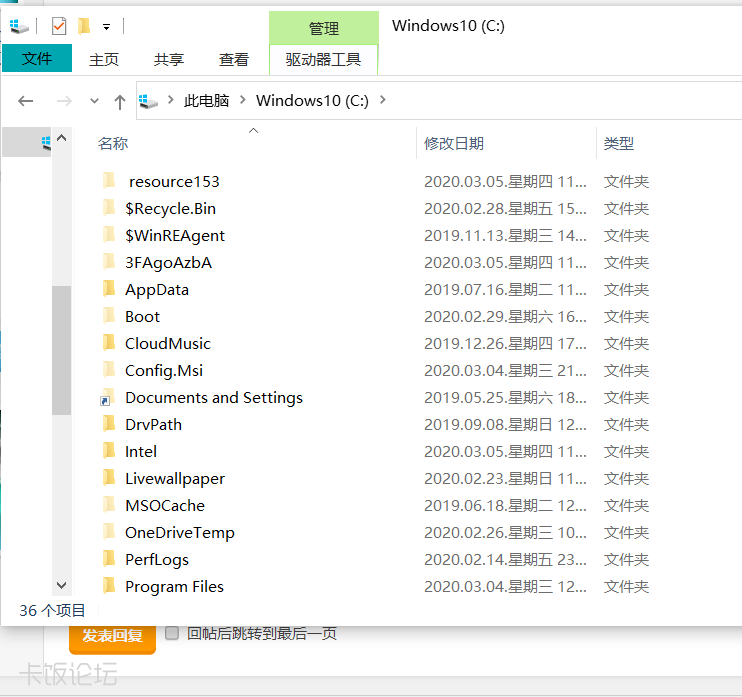Click the date 2019.09.08.星期日 for DrvPath
This screenshot has height=697, width=742.
point(505,424)
